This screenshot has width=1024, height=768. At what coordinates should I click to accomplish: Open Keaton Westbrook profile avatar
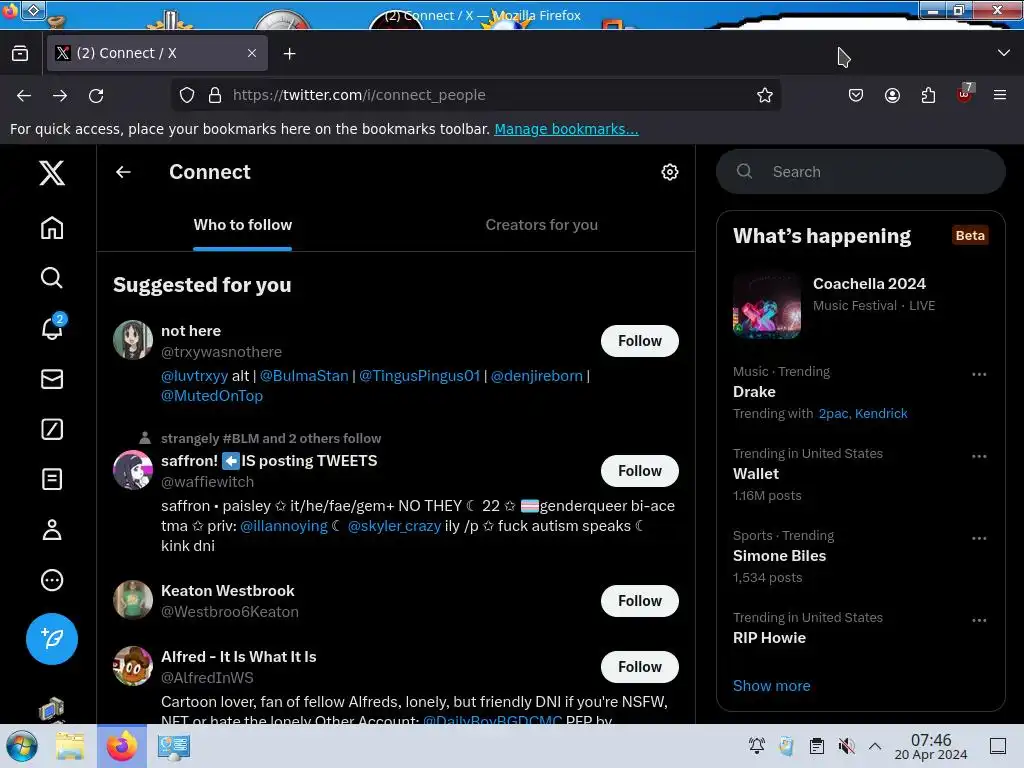coord(133,600)
